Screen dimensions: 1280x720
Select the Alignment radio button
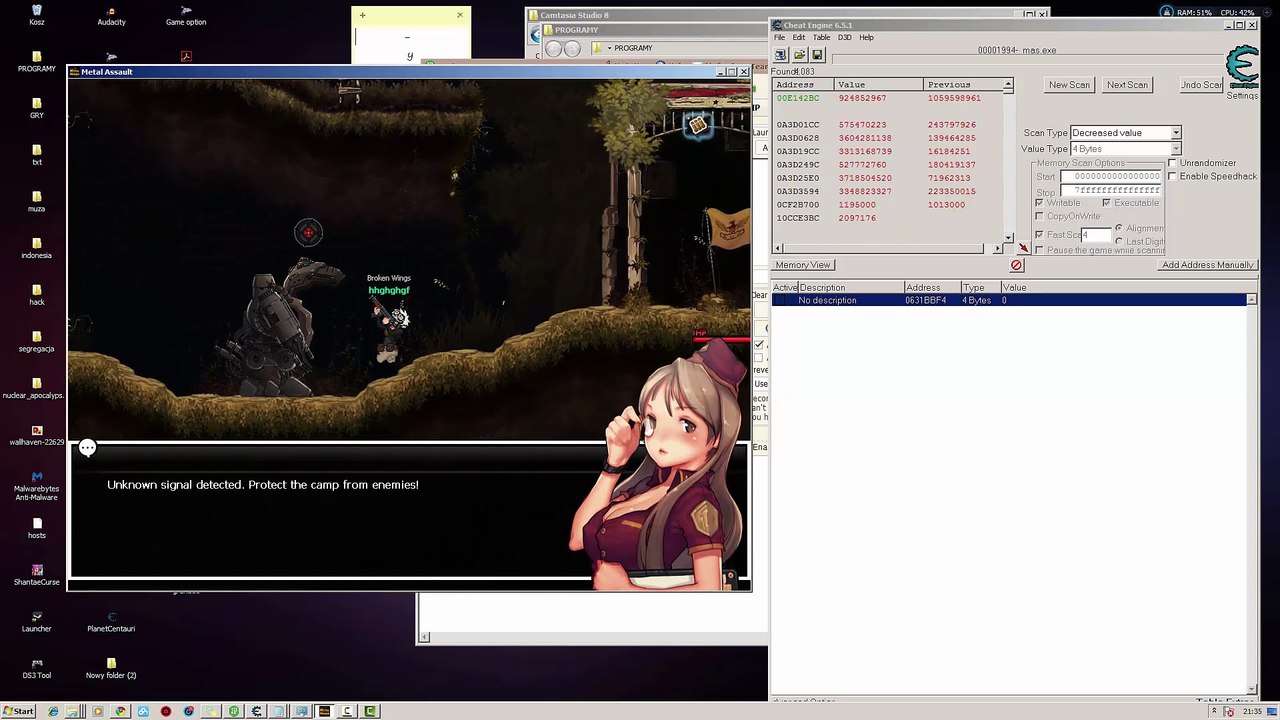point(1118,228)
